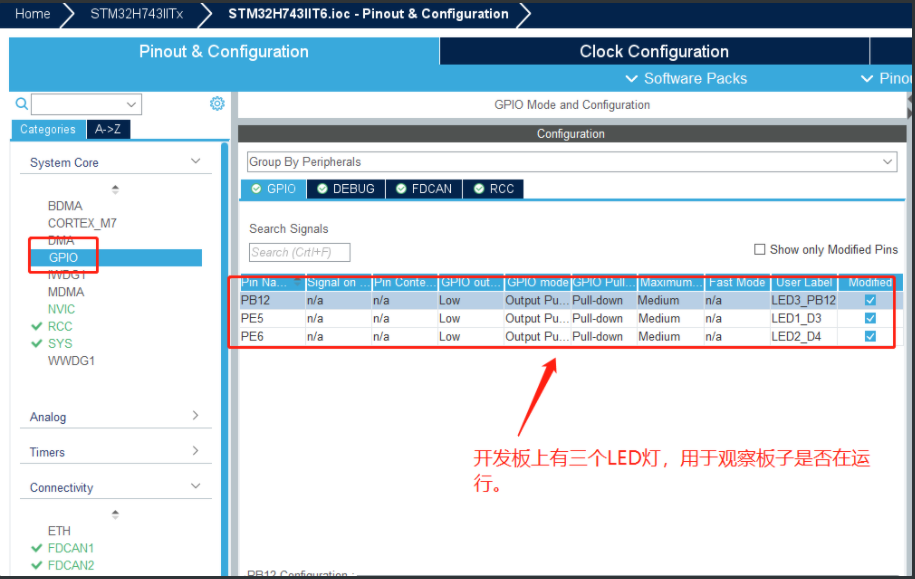Viewport: 915px width, 579px height.
Task: Open the categories settings gear icon
Action: point(217,103)
